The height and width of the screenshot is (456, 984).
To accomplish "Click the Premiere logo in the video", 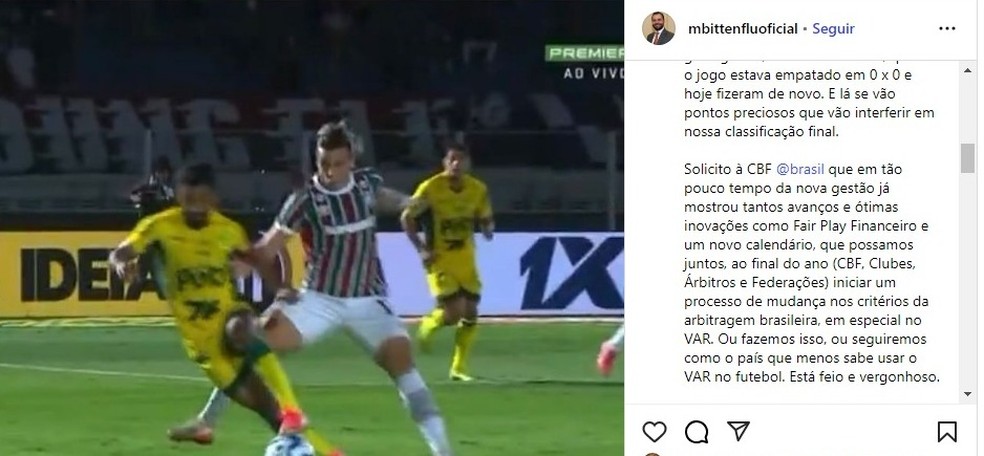I will click(584, 53).
